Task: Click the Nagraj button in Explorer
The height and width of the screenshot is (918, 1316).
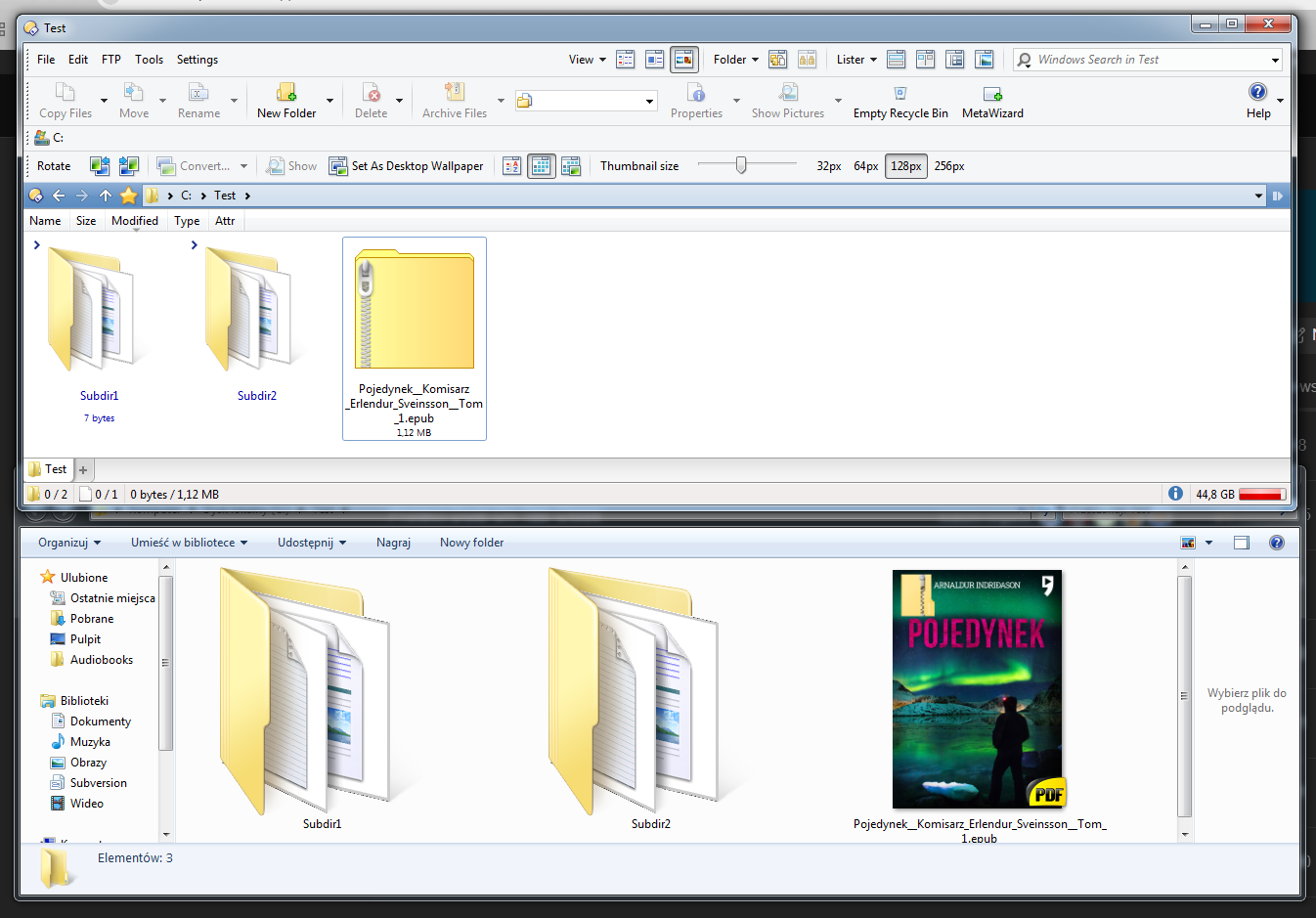Action: [393, 543]
